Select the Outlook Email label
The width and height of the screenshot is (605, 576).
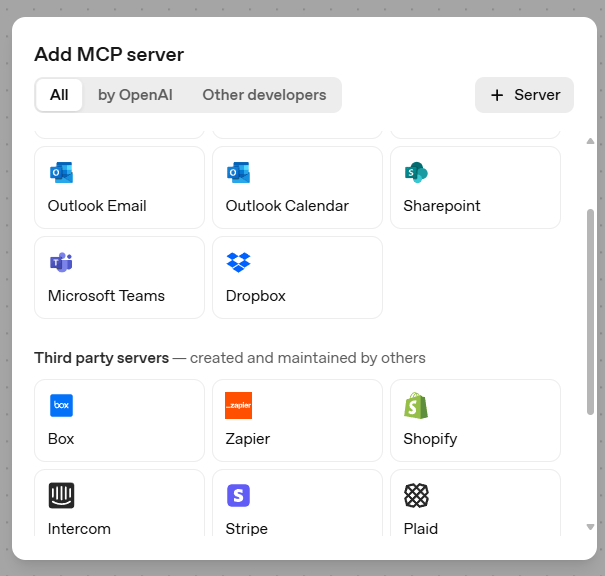[97, 206]
